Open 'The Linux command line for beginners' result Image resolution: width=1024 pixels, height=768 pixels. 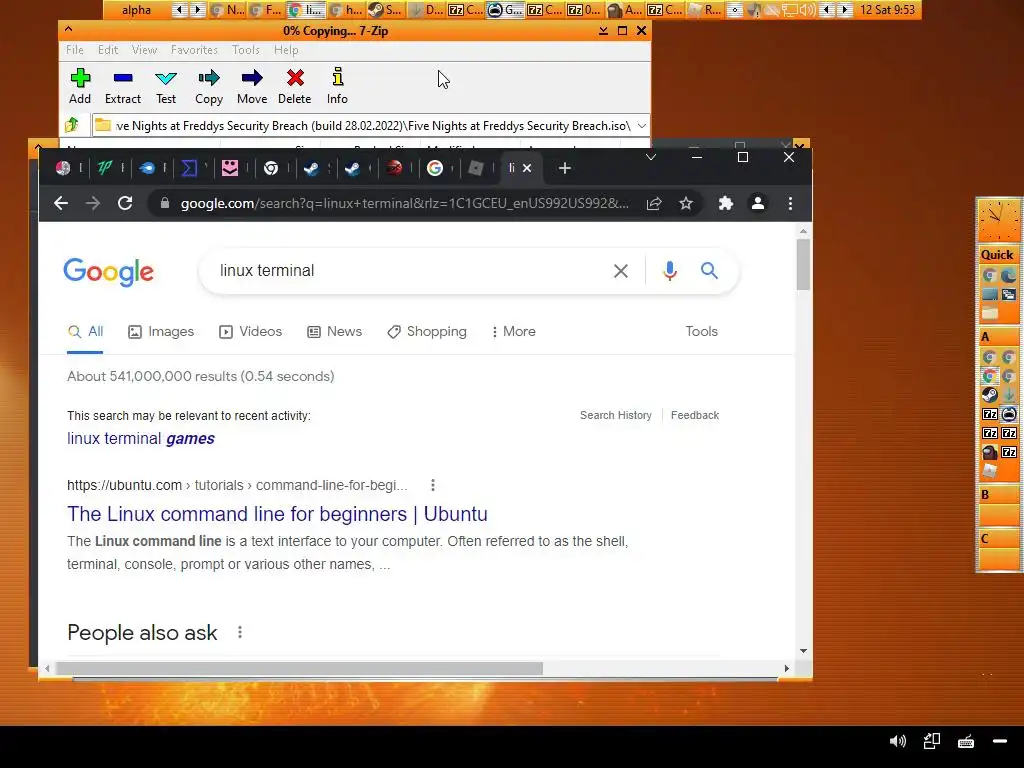tap(277, 514)
